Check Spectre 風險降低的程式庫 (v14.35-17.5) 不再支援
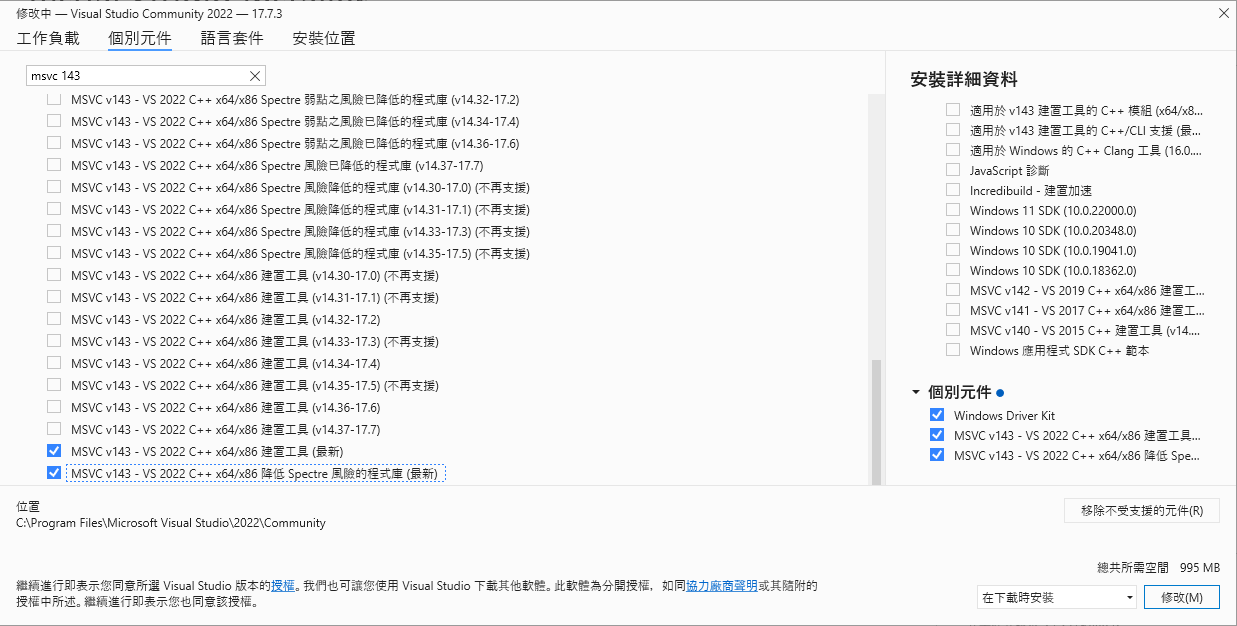Viewport: 1237px width, 626px height. click(x=54, y=254)
